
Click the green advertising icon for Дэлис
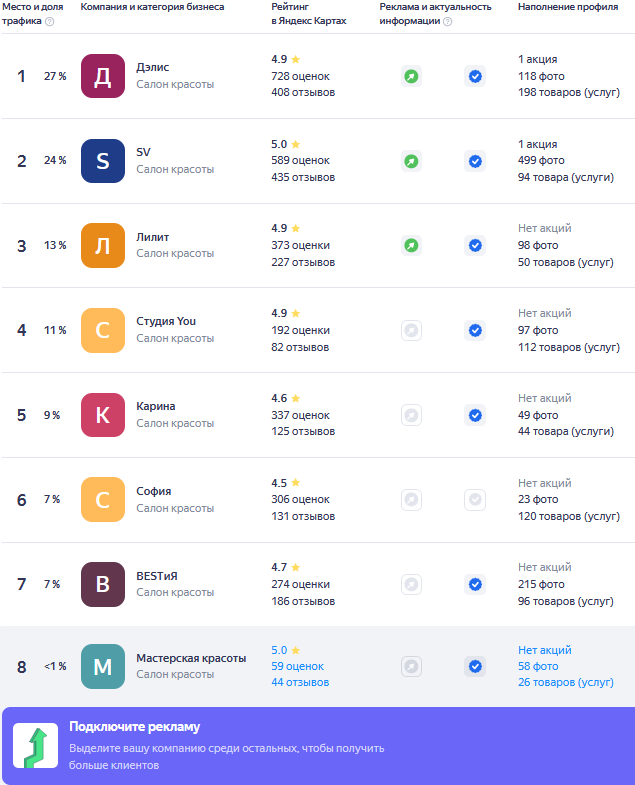pyautogui.click(x=411, y=77)
